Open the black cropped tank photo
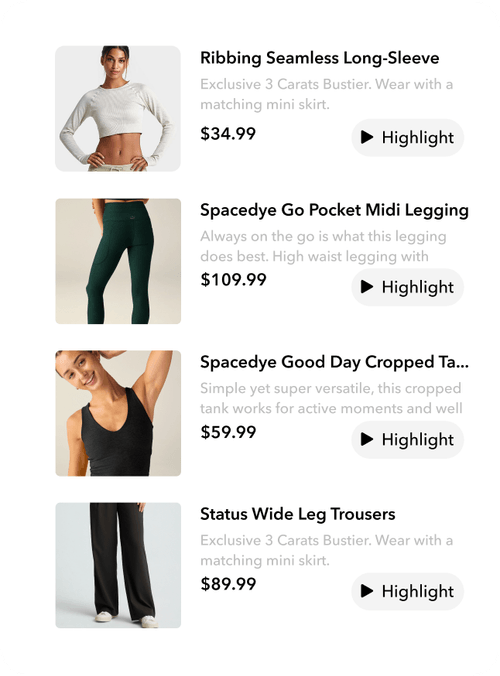Image resolution: width=500 pixels, height=676 pixels. click(118, 413)
